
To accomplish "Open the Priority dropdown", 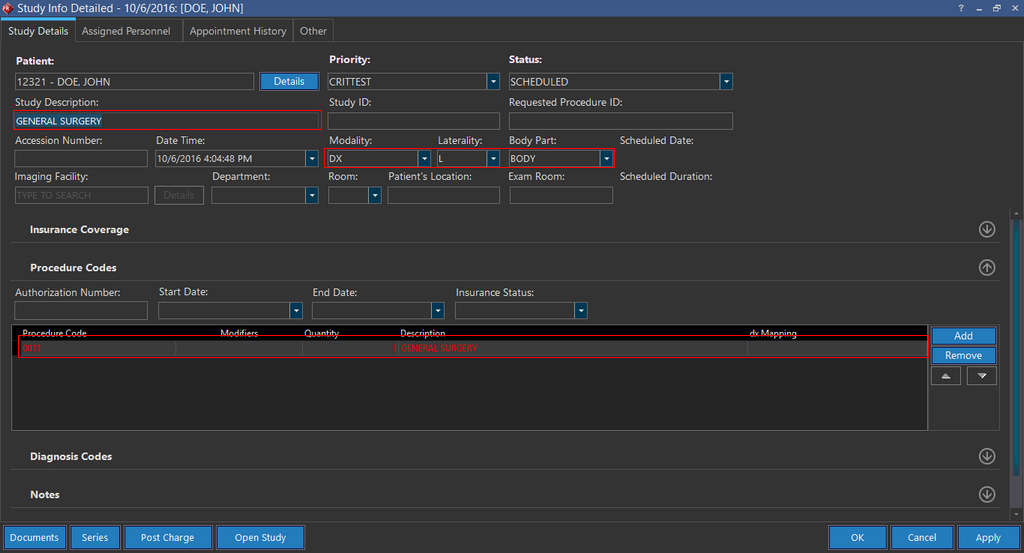I will [493, 82].
